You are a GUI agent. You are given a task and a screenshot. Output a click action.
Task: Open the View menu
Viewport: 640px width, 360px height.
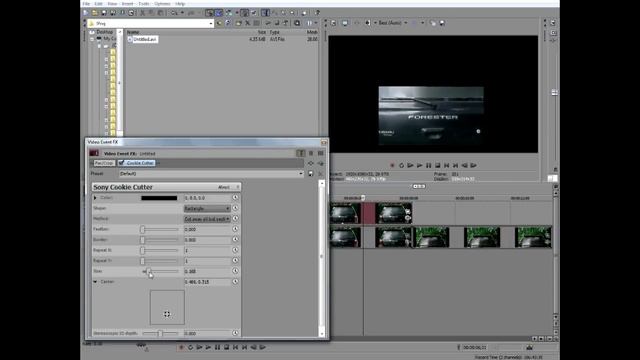[112, 4]
